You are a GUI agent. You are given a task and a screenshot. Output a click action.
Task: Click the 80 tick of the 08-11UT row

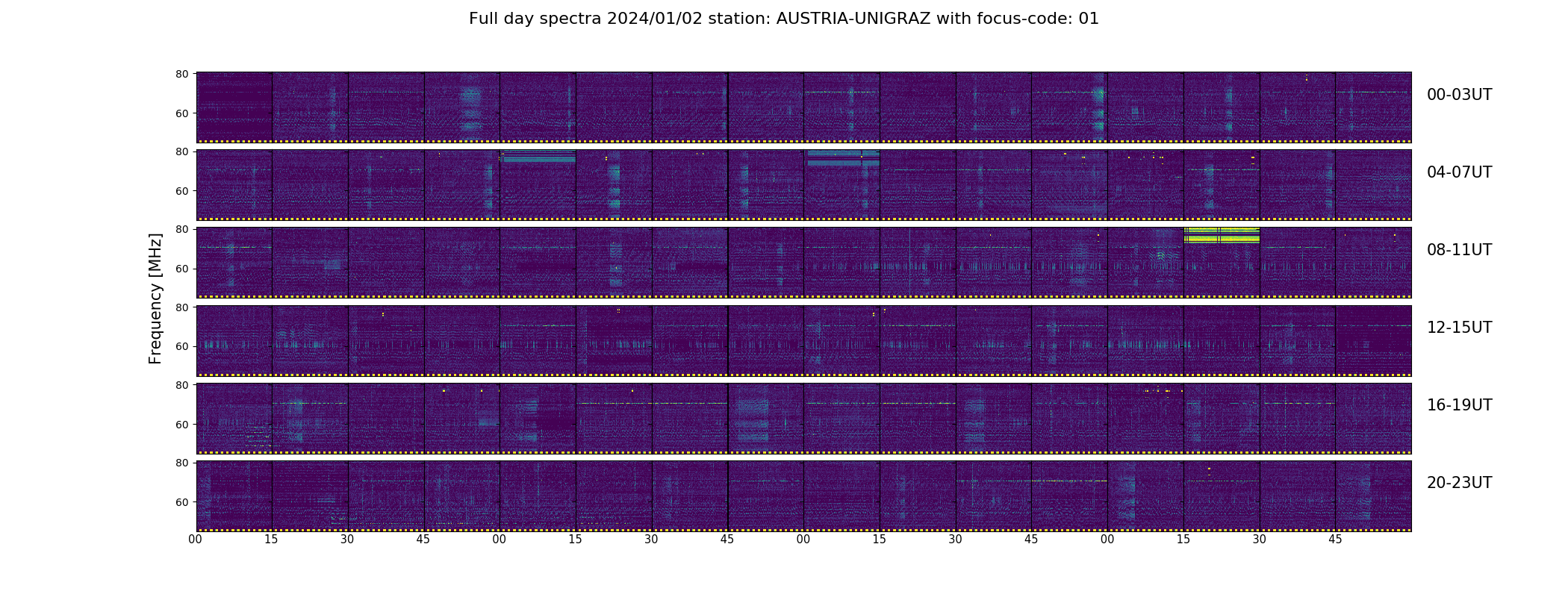pos(181,229)
